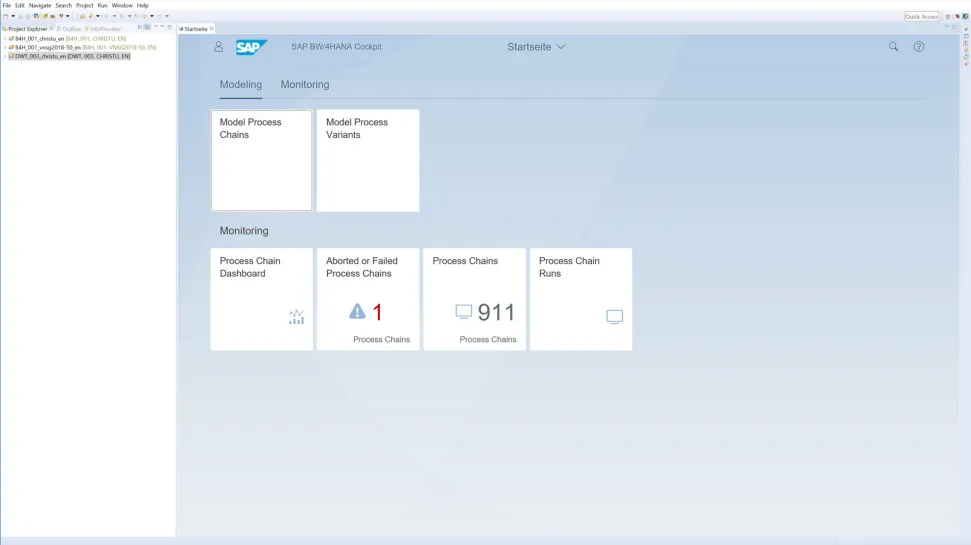Viewport: 971px width, 545px height.
Task: Expand the B4H_001_christu_en project node
Action: coord(4,39)
